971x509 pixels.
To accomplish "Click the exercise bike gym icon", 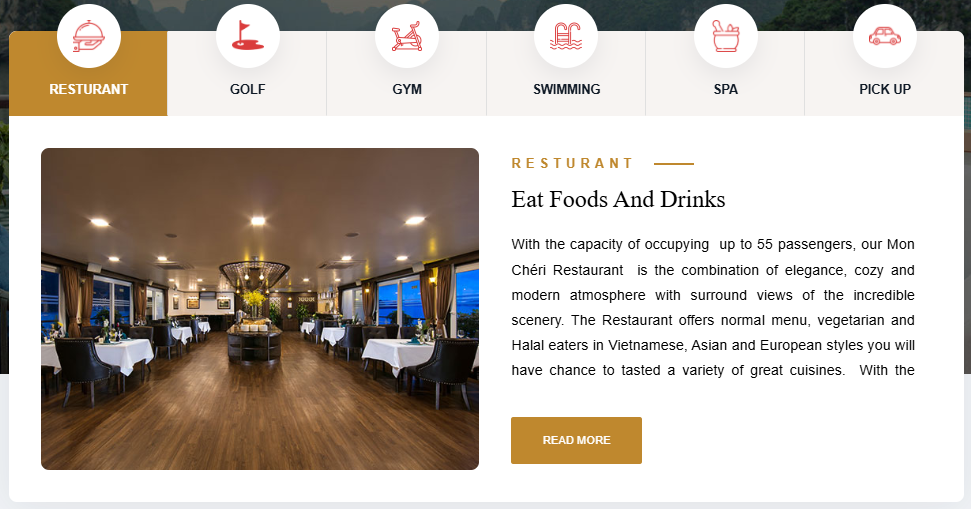I will (x=407, y=36).
